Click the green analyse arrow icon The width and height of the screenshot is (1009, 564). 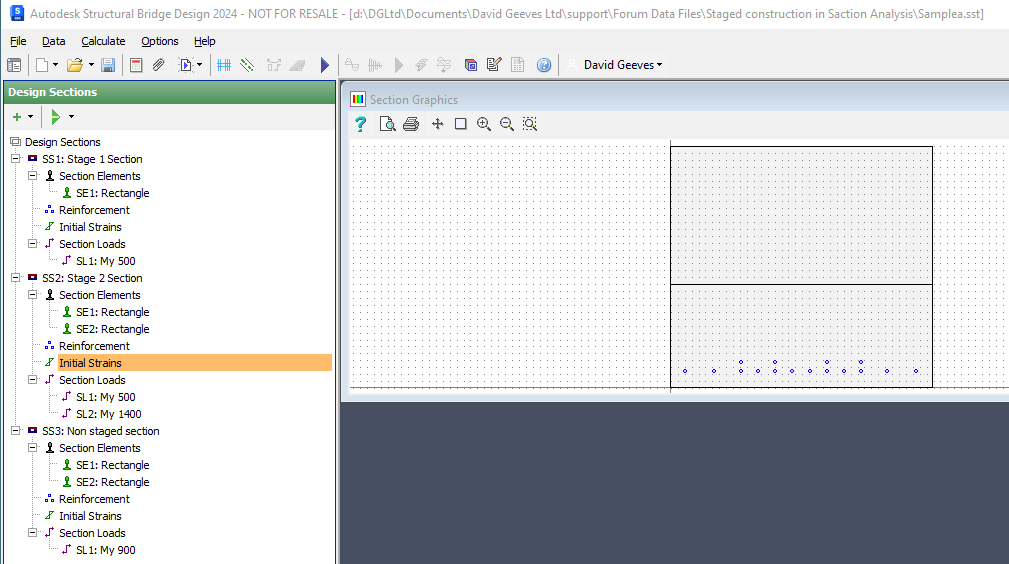[x=55, y=117]
